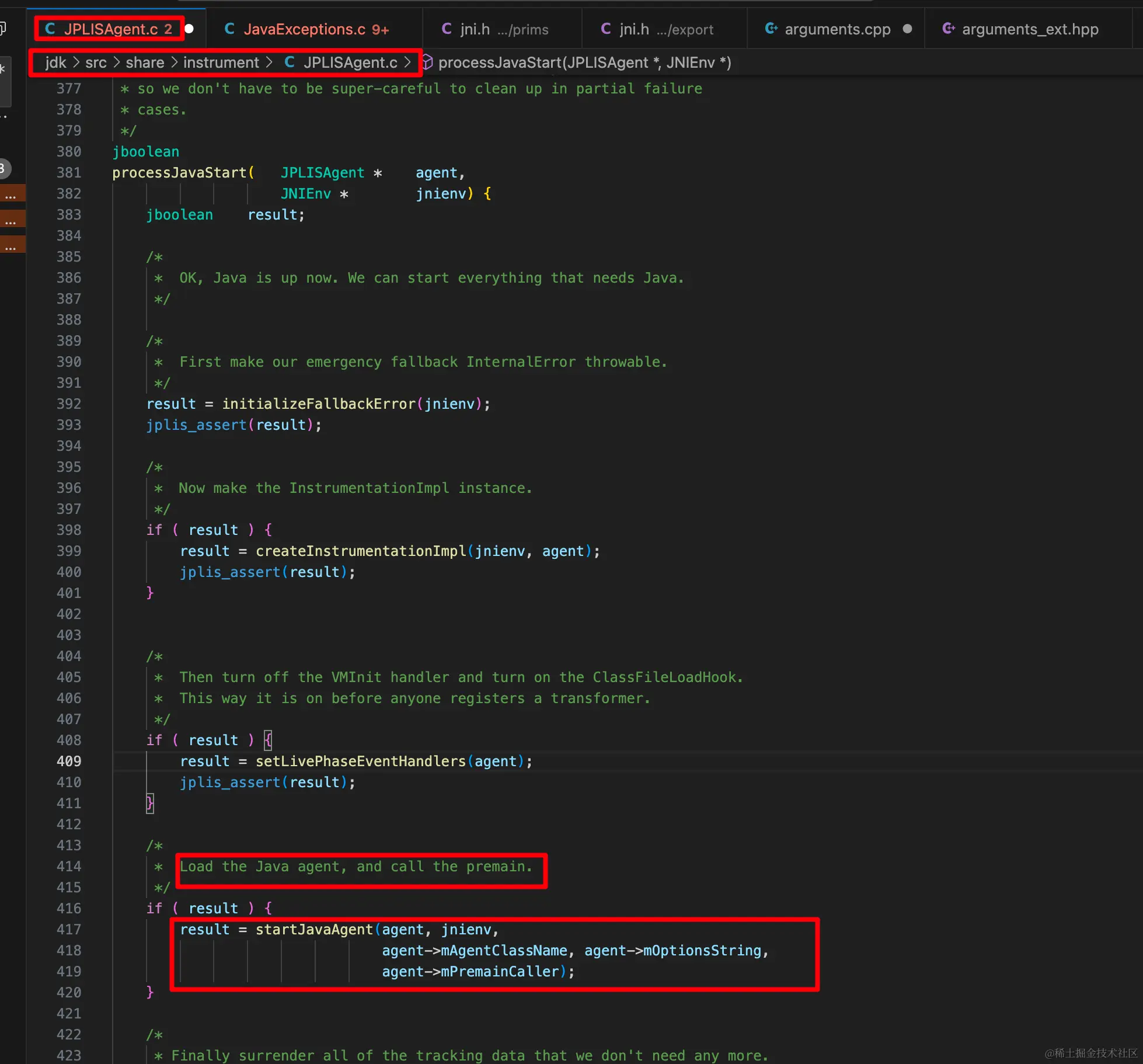Viewport: 1143px width, 1064px height.
Task: Click the unsaved dot on JPLISAgent.c tab
Action: (x=189, y=29)
